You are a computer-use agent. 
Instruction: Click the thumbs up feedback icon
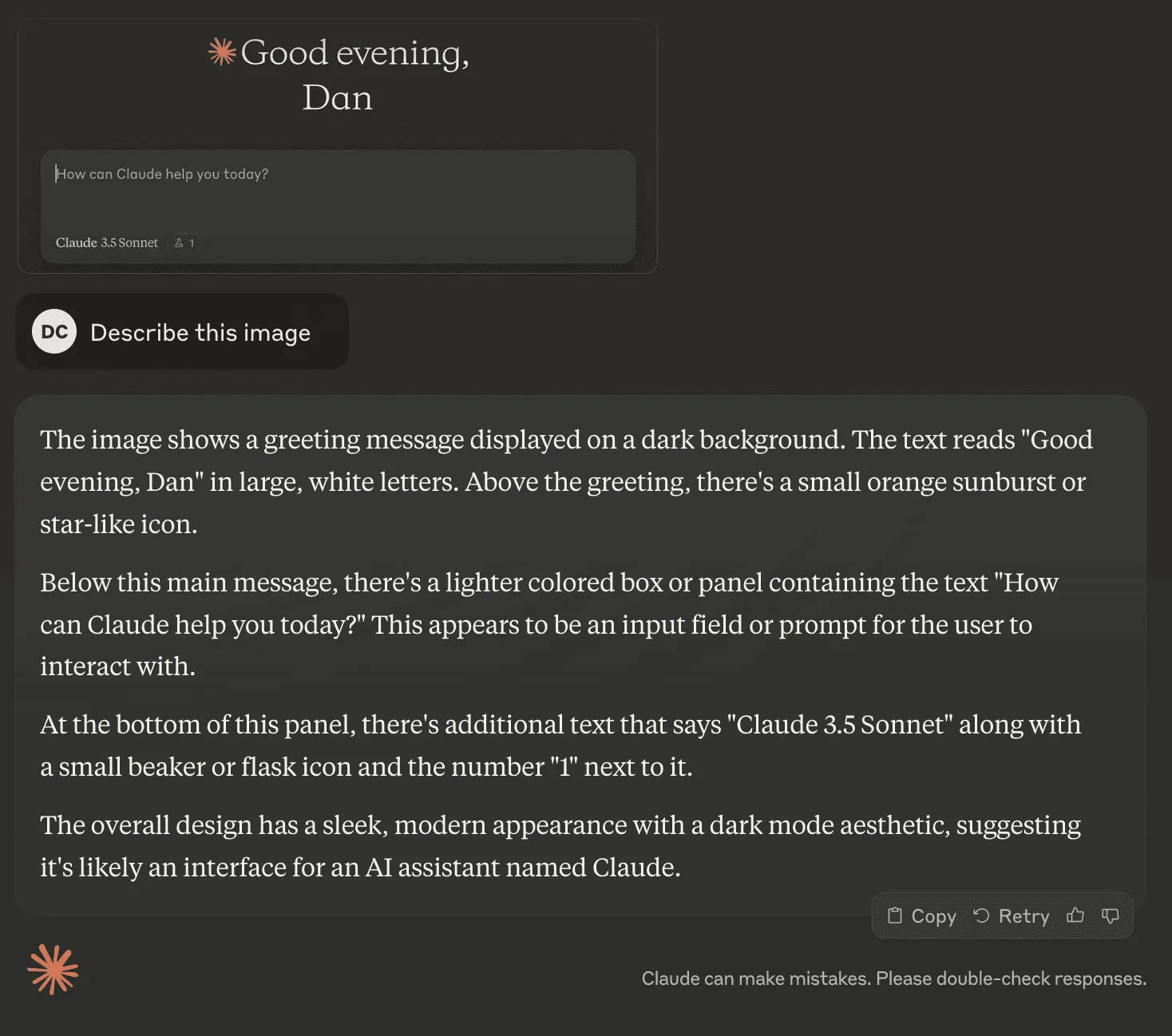[1075, 915]
